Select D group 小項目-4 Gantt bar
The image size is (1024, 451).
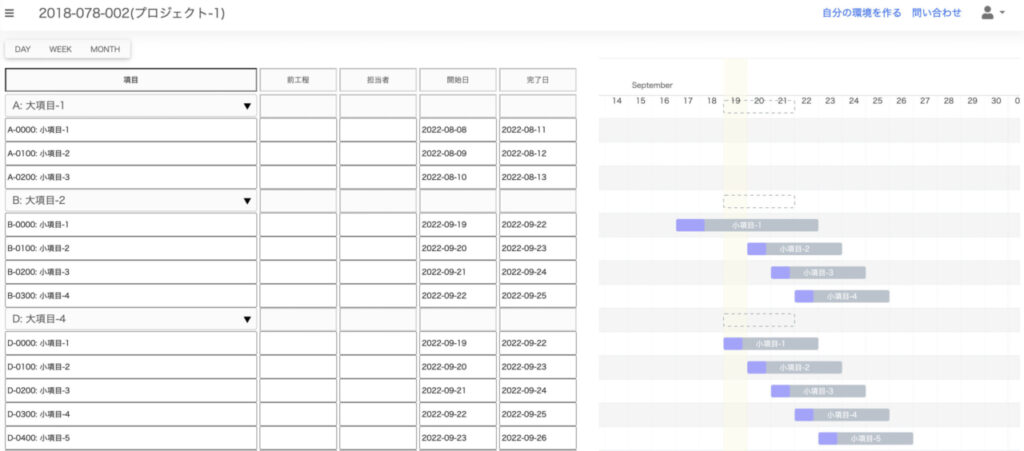point(842,414)
